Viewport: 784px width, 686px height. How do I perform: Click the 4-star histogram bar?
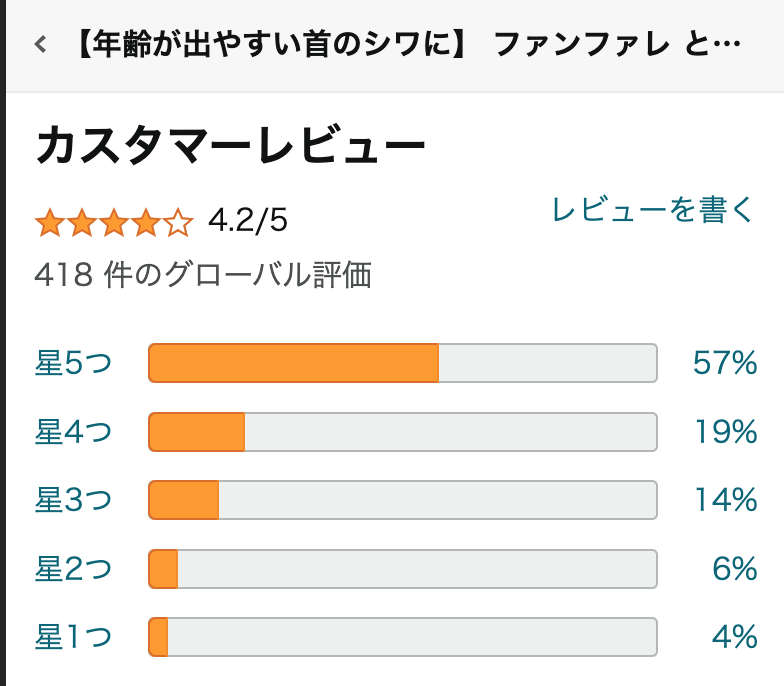(x=402, y=432)
